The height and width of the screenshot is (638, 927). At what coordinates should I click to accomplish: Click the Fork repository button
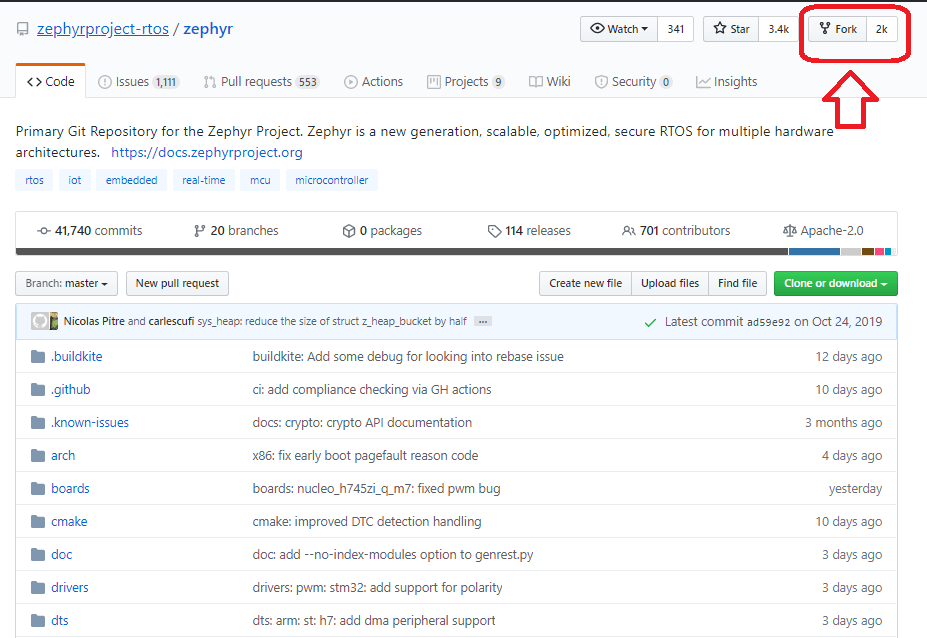click(838, 29)
